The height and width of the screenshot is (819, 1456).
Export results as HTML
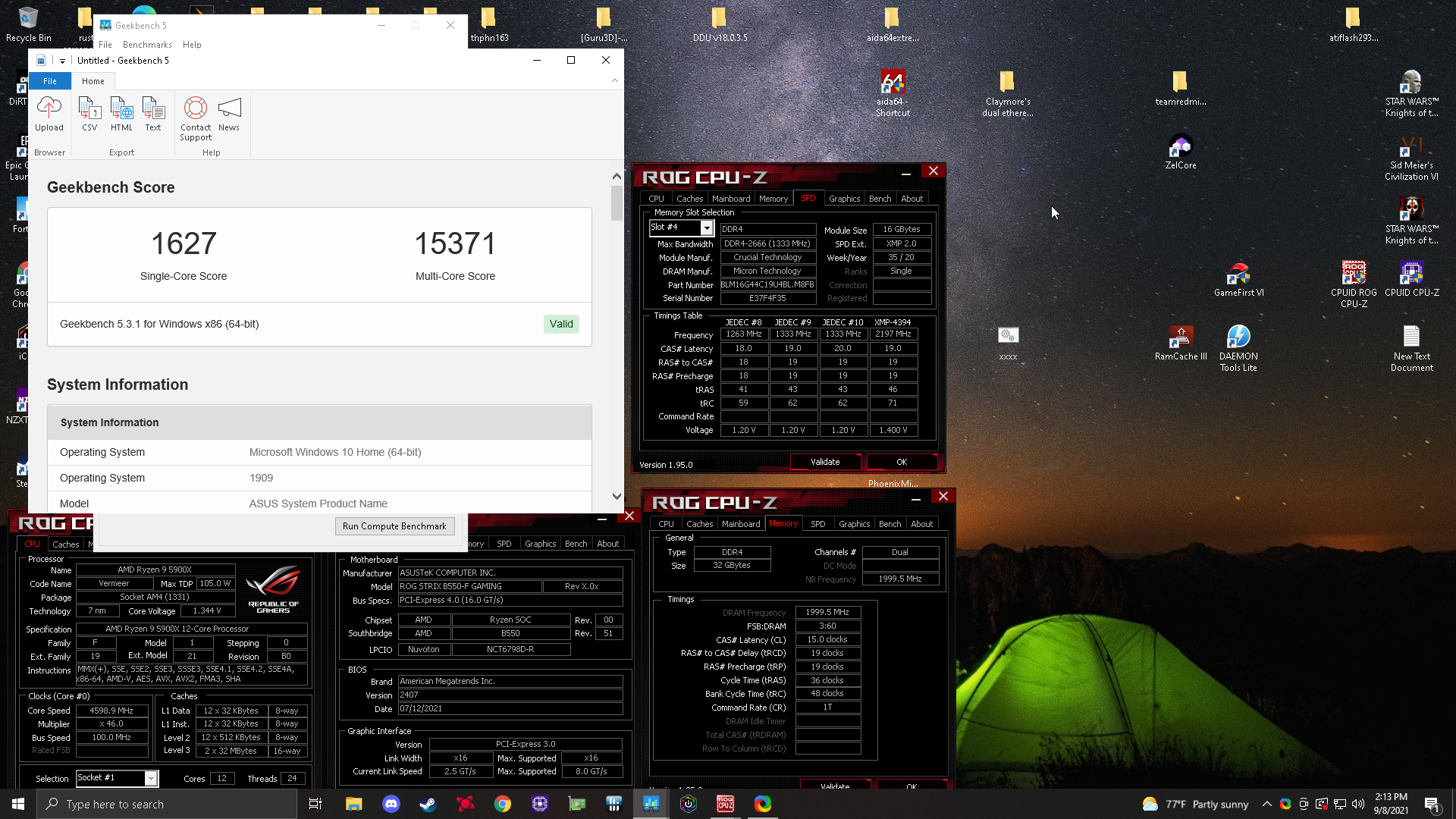121,114
